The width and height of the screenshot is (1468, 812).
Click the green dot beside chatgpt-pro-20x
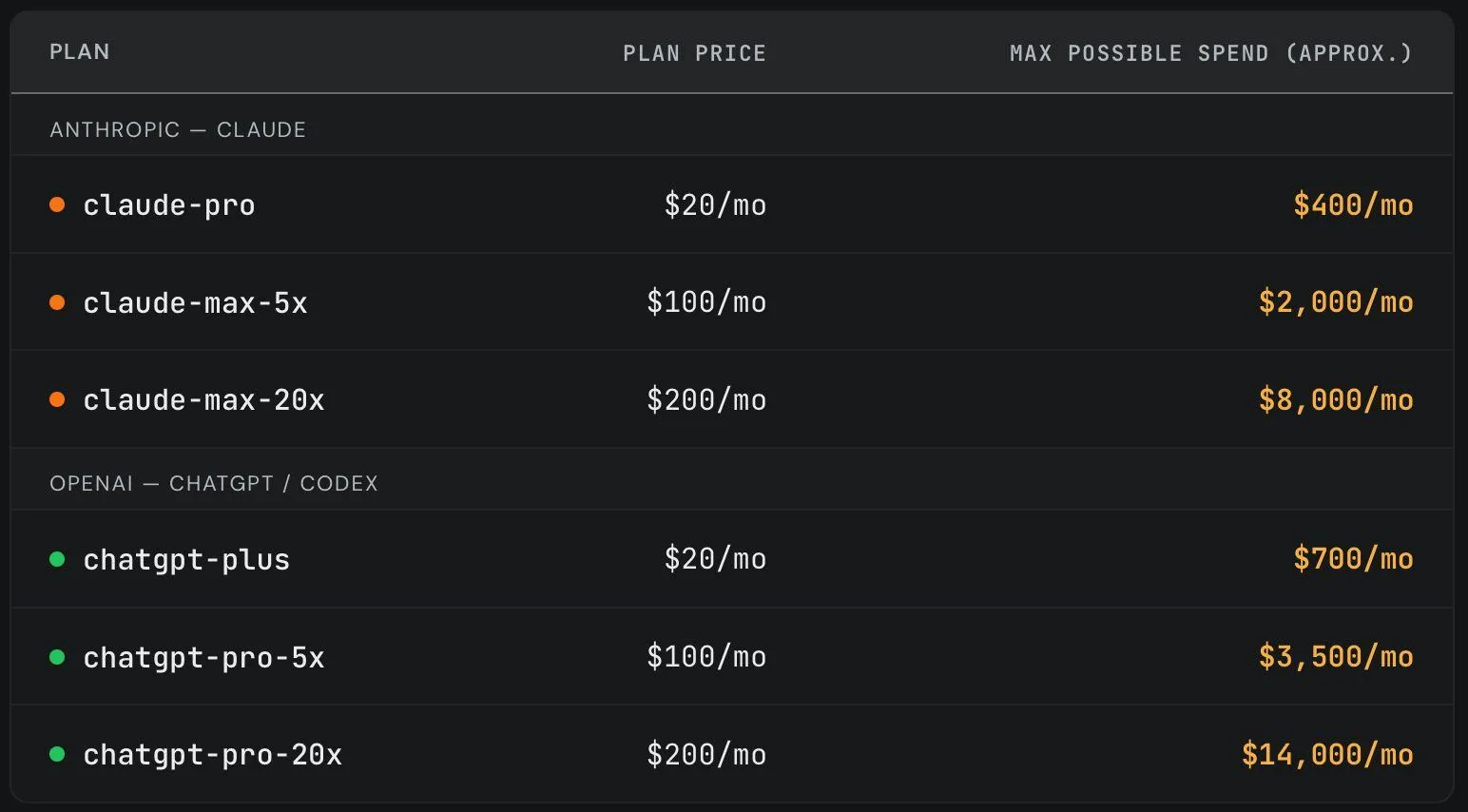57,754
